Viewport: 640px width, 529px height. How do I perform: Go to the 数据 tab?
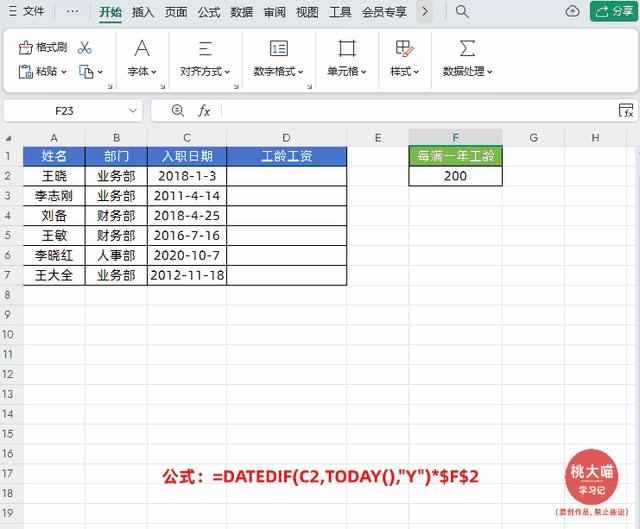point(242,12)
